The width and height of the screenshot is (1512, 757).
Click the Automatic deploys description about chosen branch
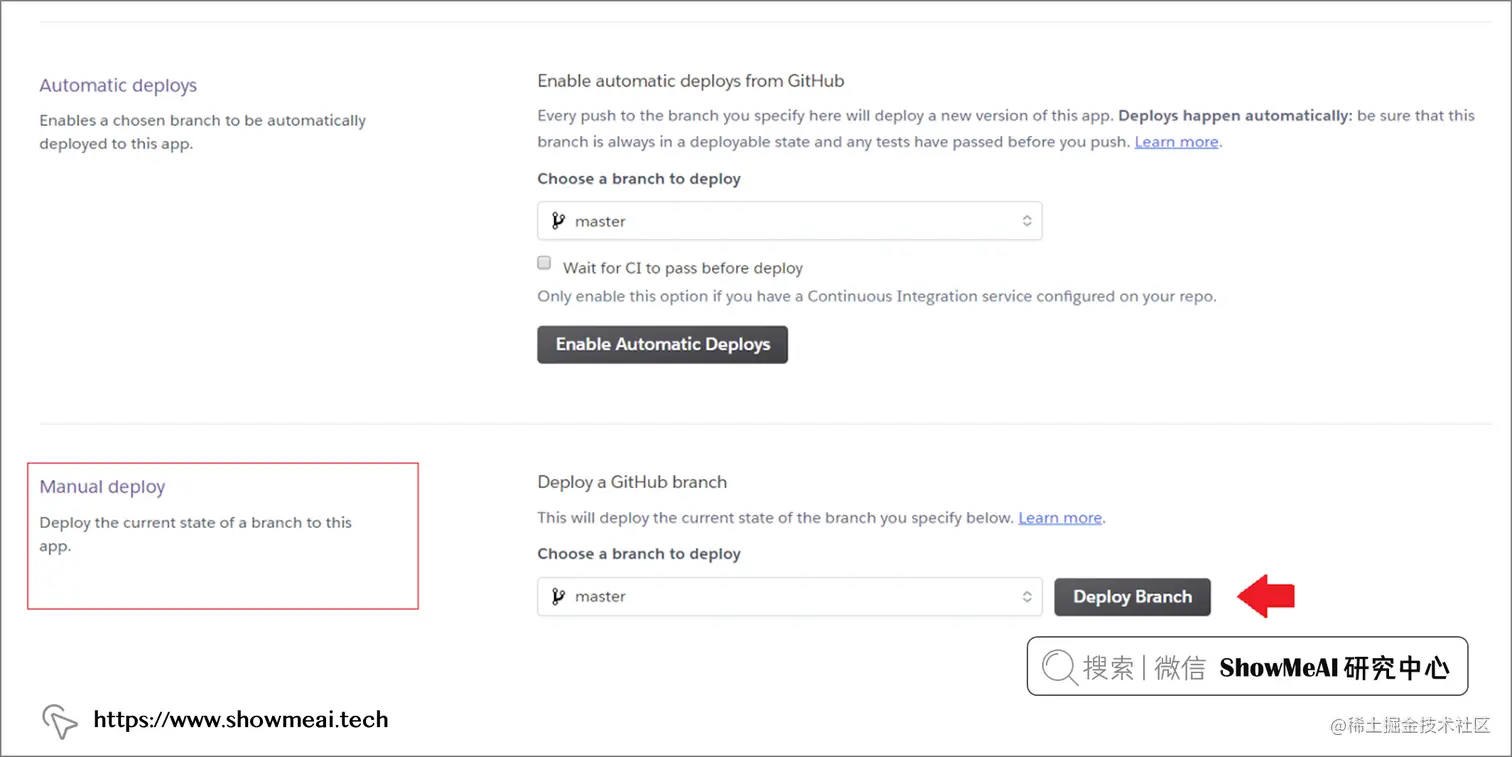click(203, 132)
